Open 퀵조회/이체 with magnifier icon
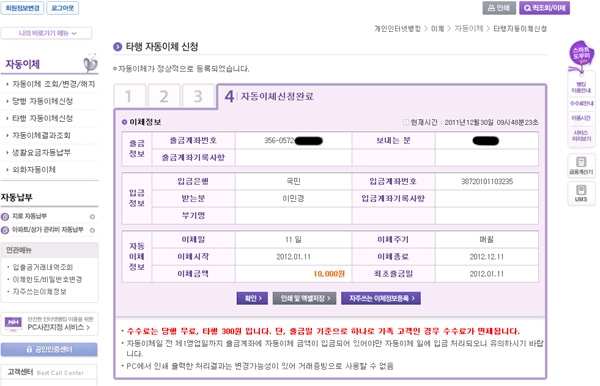This screenshot has height=386, width=600. 544,8
